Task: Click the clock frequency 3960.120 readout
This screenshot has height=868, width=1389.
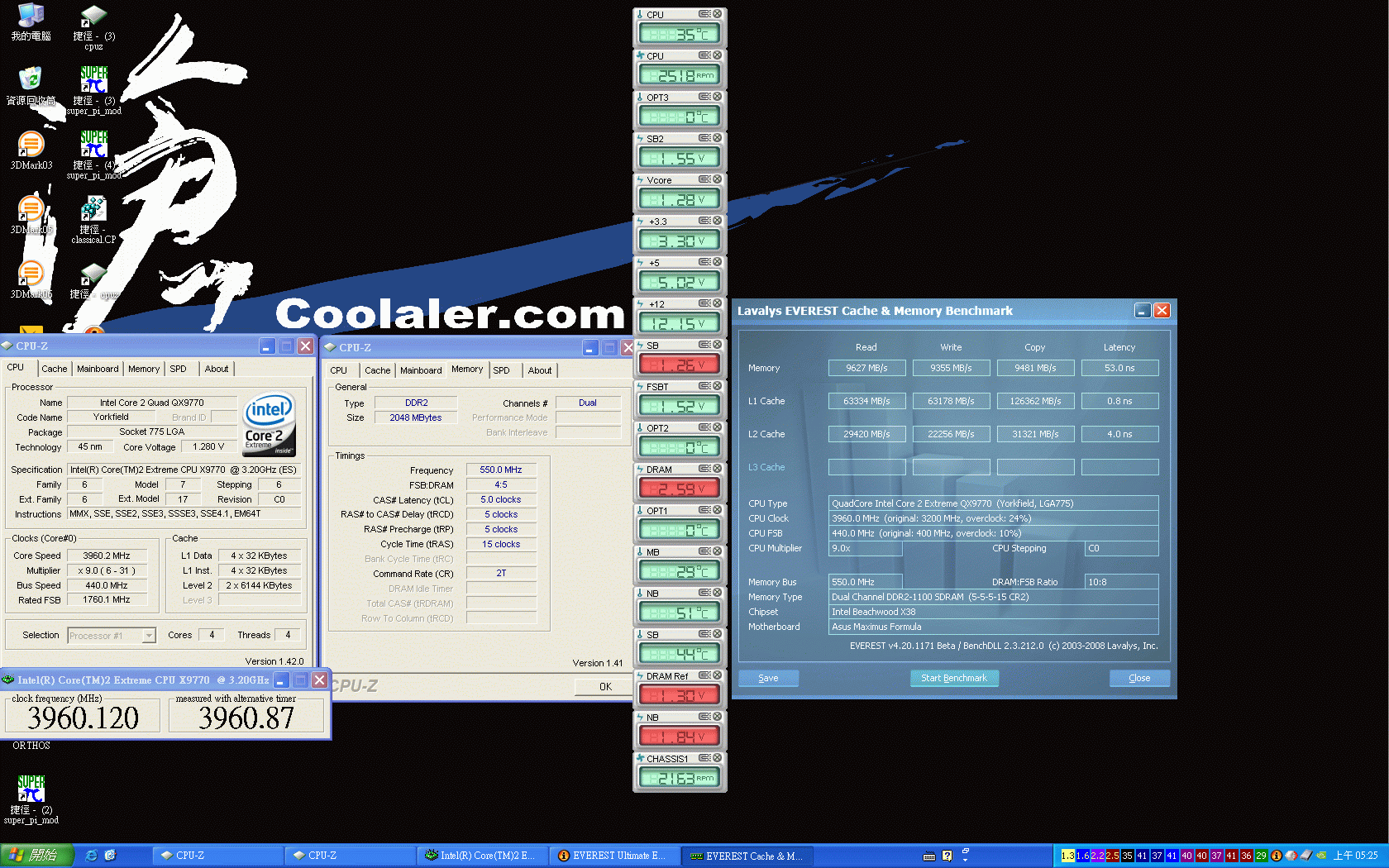Action: click(x=83, y=717)
